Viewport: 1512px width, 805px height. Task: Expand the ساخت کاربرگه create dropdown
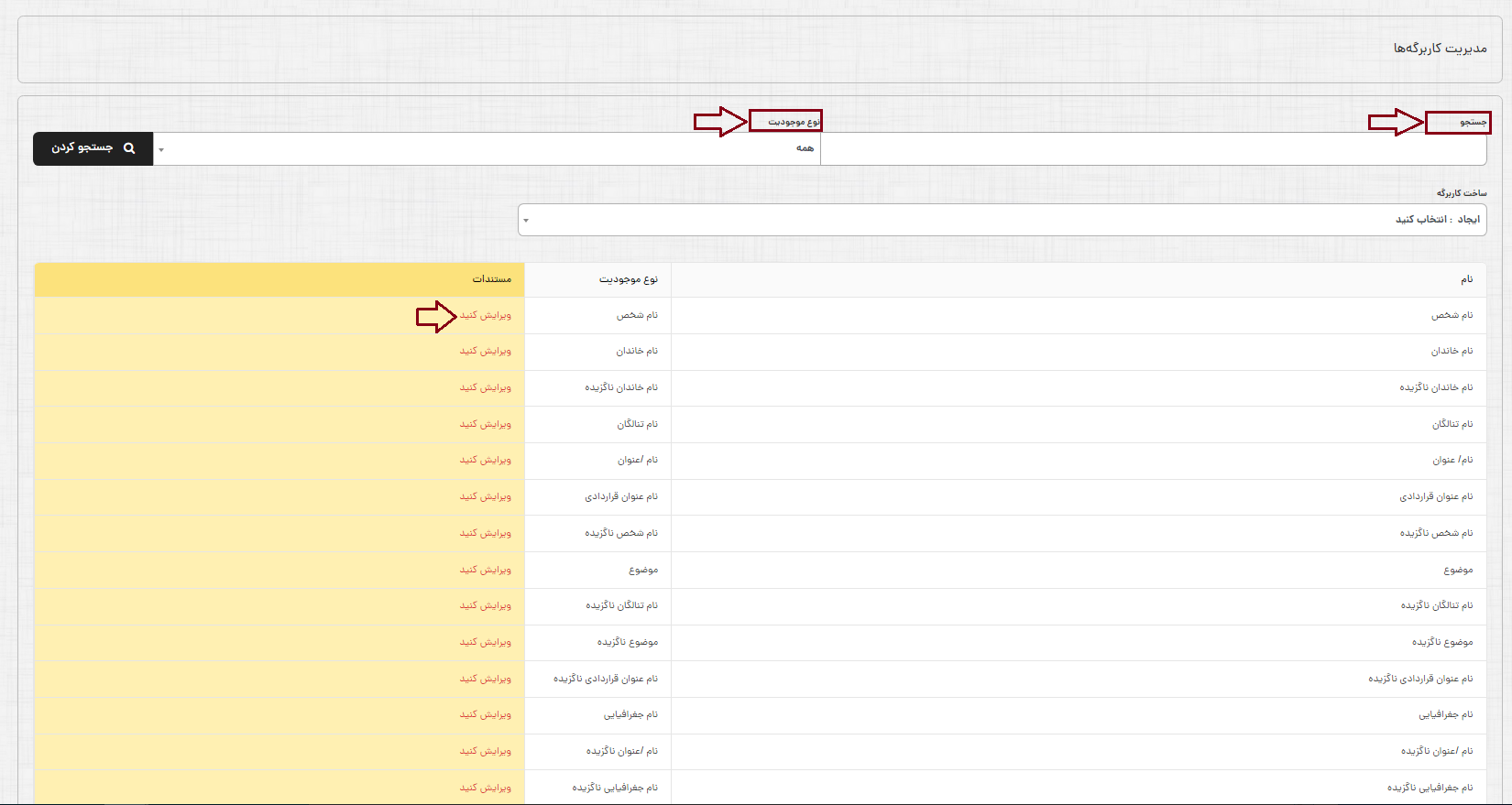pyautogui.click(x=1001, y=220)
